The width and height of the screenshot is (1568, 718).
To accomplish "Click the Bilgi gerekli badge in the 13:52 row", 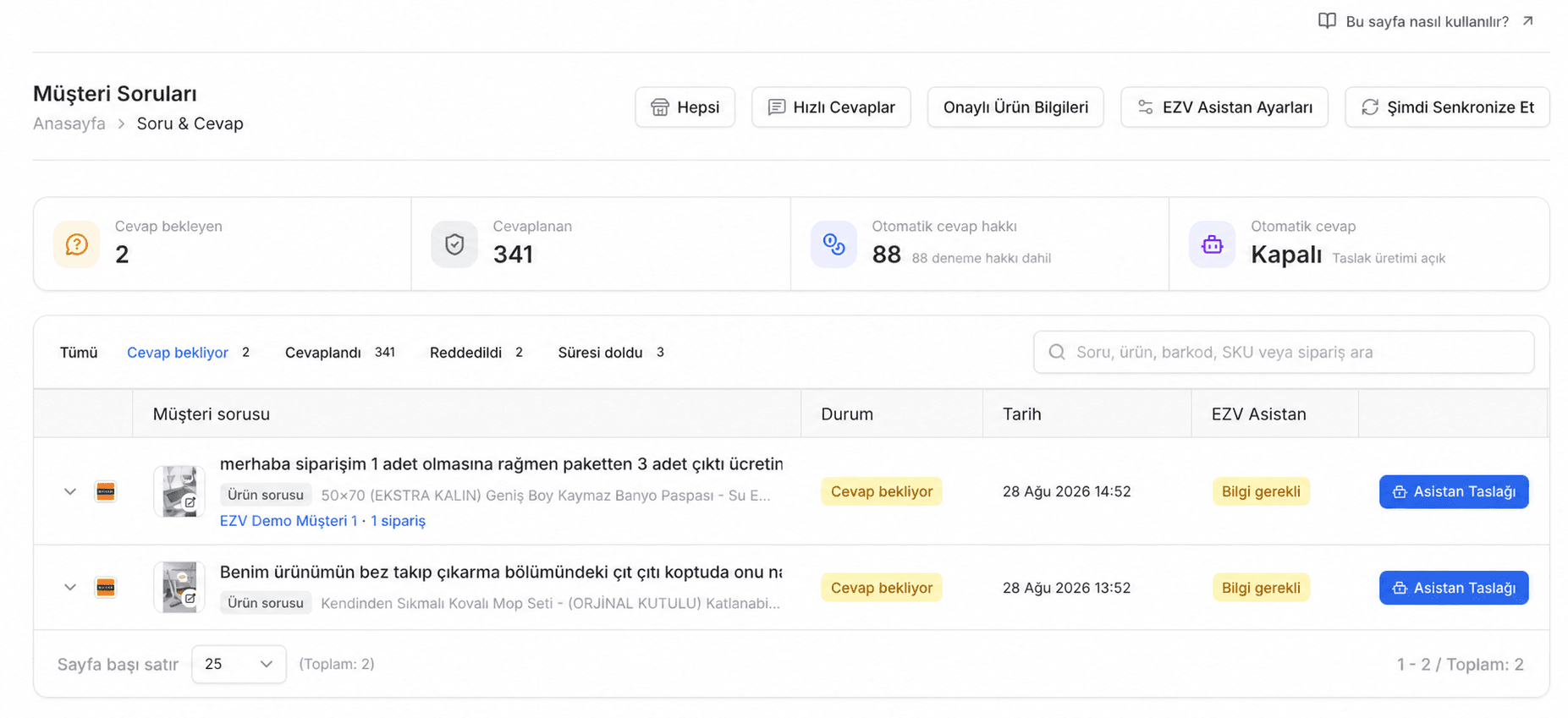I will tap(1261, 588).
